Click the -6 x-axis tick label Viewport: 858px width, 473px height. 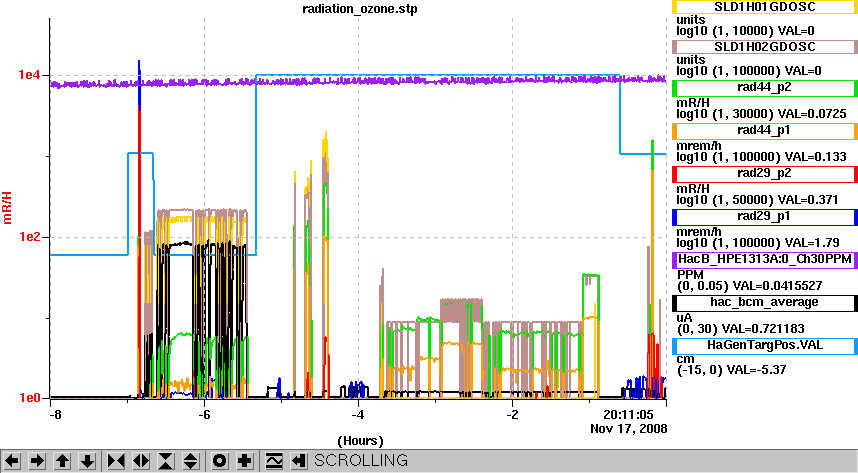pyautogui.click(x=204, y=415)
